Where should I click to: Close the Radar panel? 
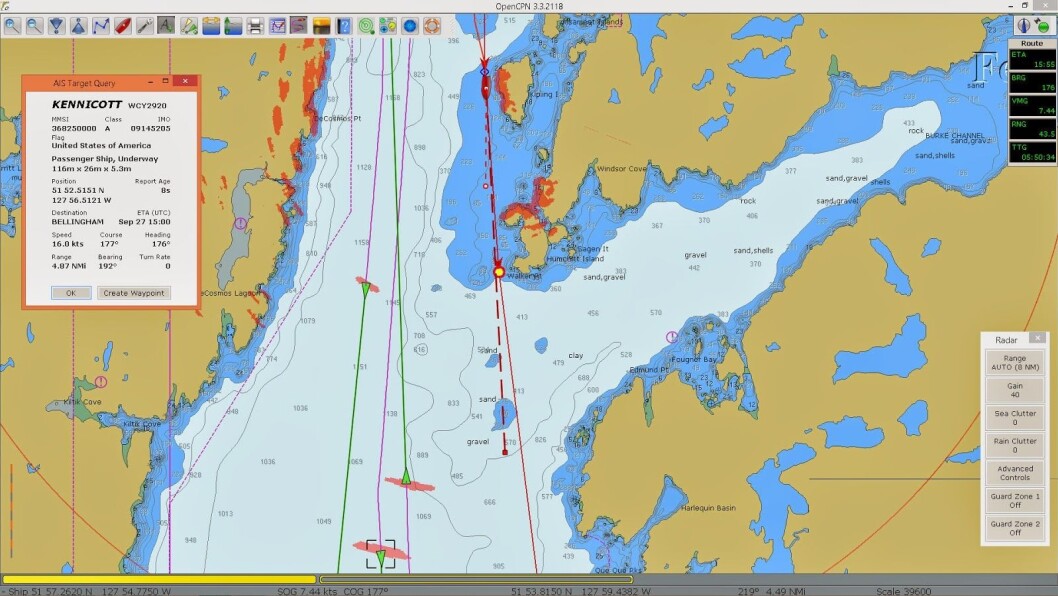(x=1038, y=337)
